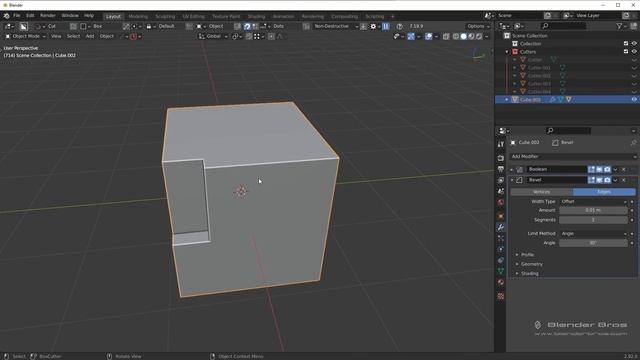Toggle Boolean modifier edit mode display
This screenshot has width=640, height=360.
(x=591, y=169)
